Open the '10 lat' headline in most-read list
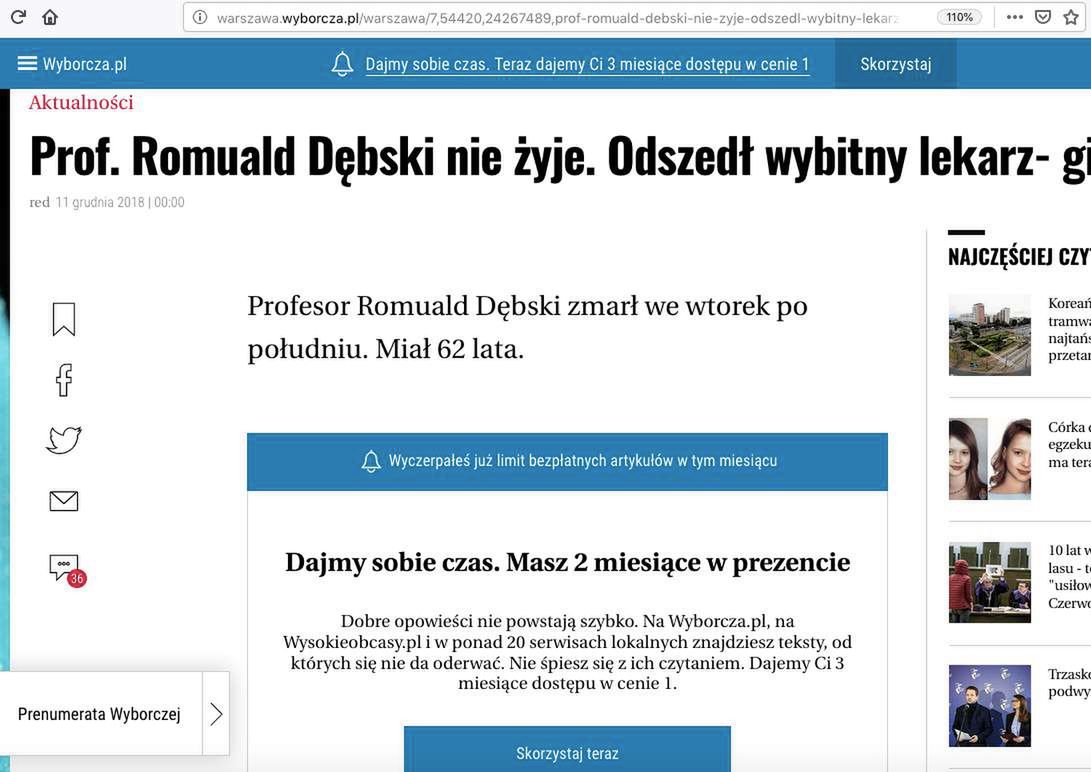The height and width of the screenshot is (772, 1091). (1069, 577)
